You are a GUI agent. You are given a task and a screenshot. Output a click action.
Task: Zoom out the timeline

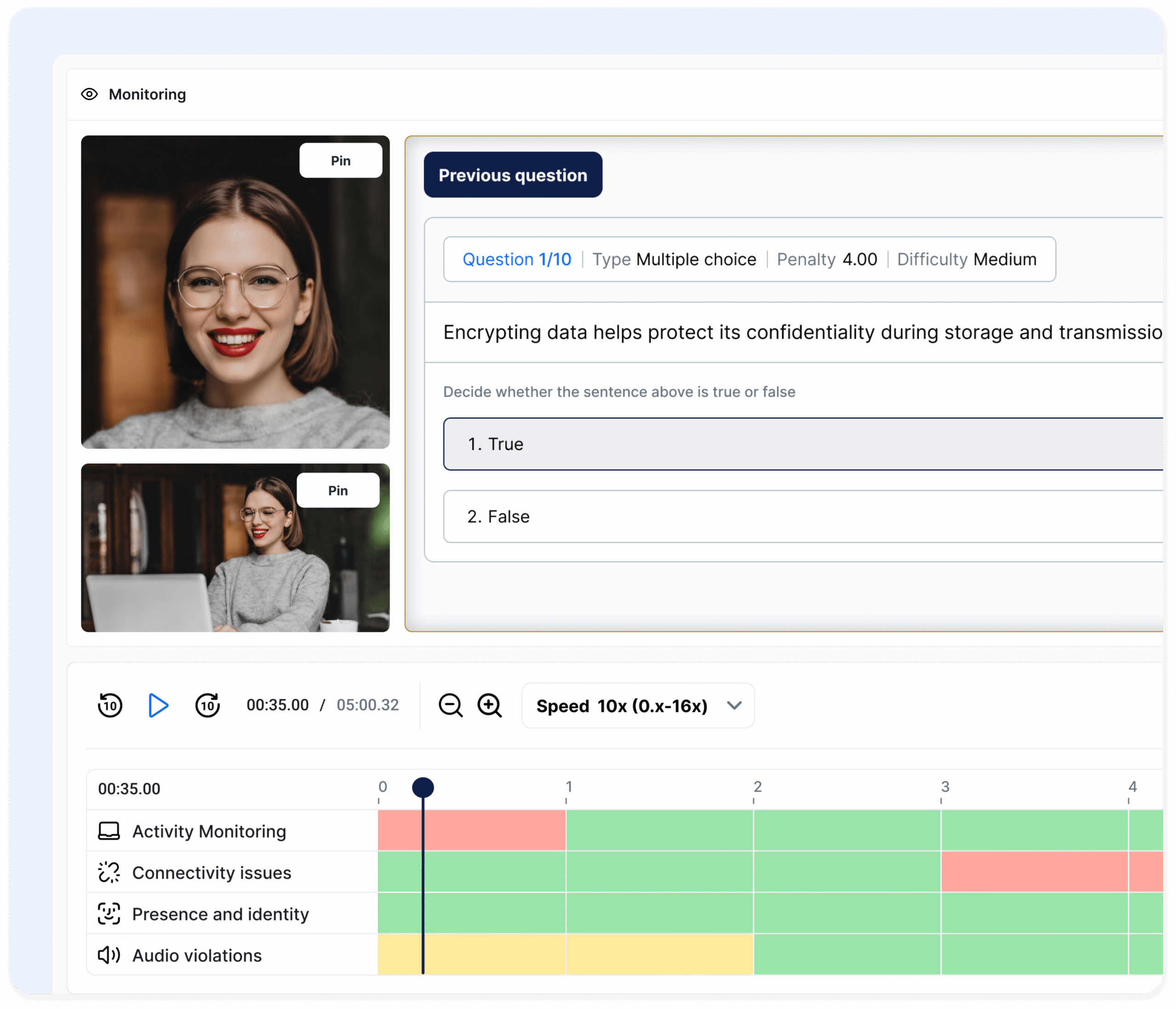pyautogui.click(x=451, y=705)
